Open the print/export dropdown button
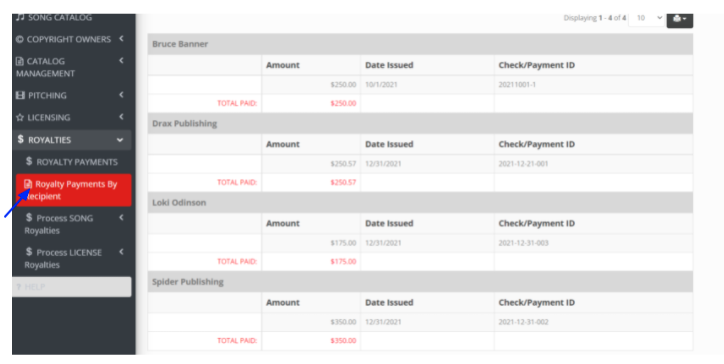Screen dimensions: 724x364 679,19
